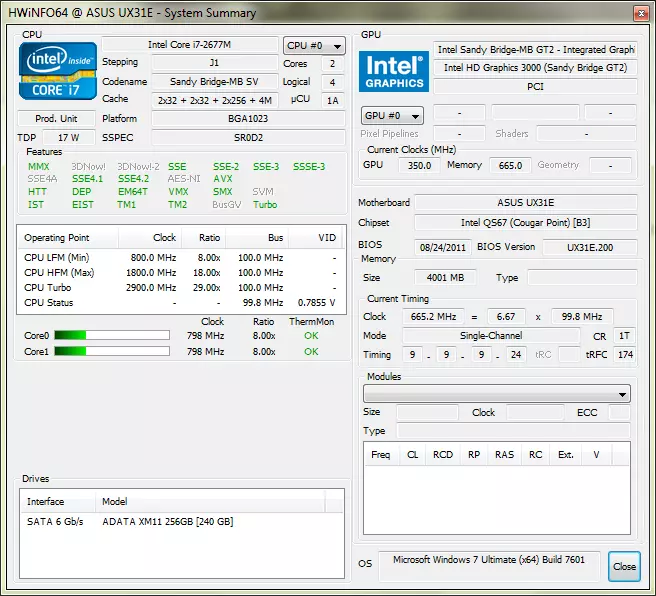Expand the memory Modules dropdown
This screenshot has width=656, height=596.
pyautogui.click(x=497, y=394)
